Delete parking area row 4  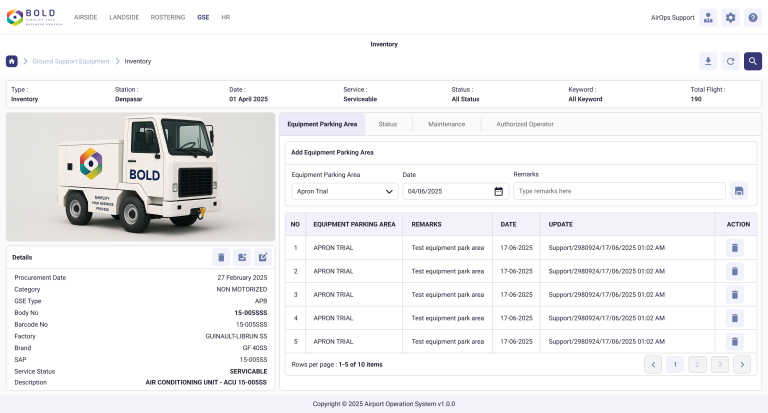pos(734,318)
